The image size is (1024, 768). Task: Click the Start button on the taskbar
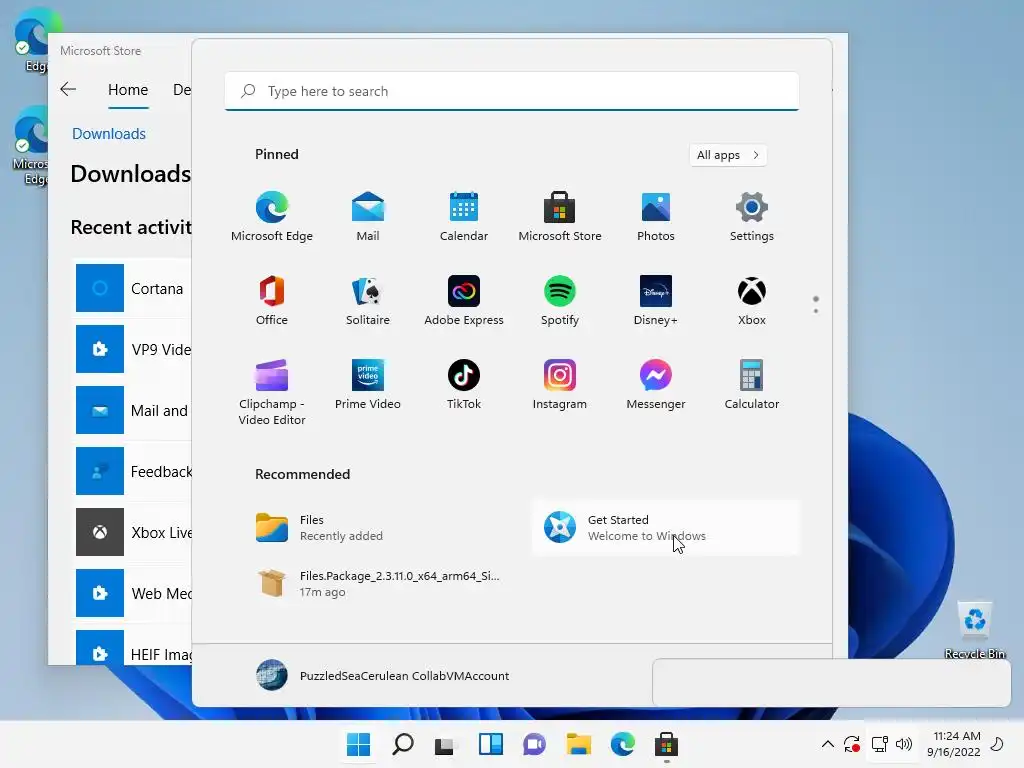pos(358,744)
